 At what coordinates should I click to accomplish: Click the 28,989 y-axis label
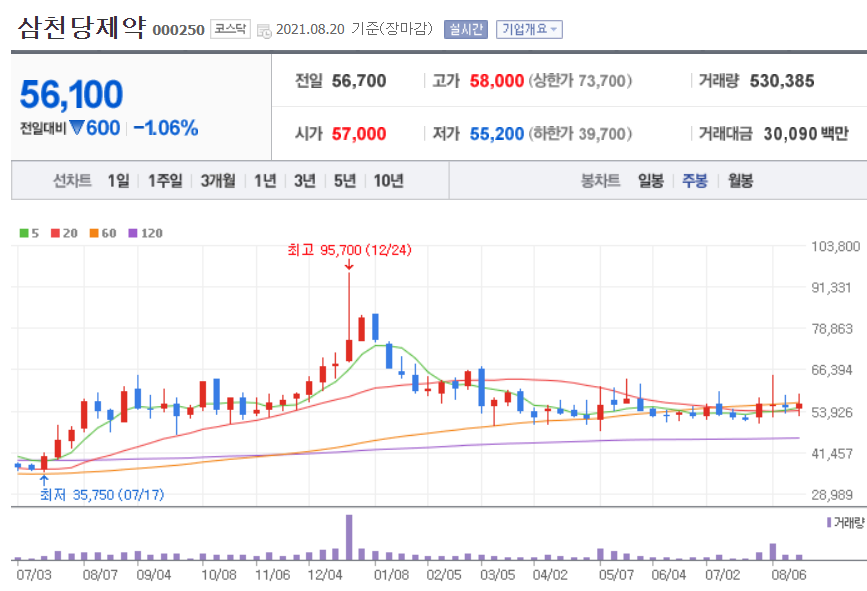click(x=832, y=495)
